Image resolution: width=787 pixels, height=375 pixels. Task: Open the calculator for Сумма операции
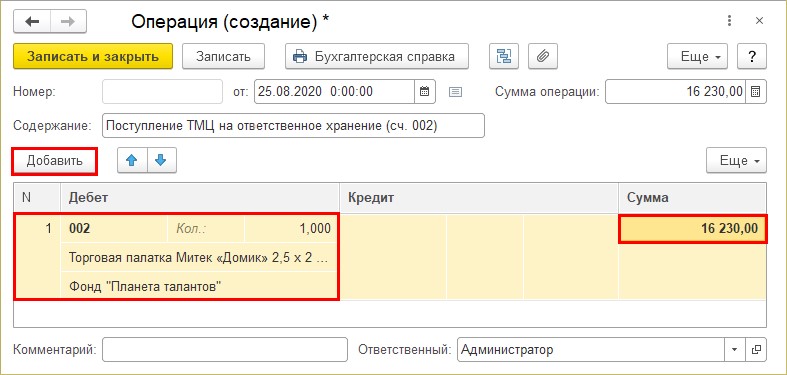(x=756, y=91)
